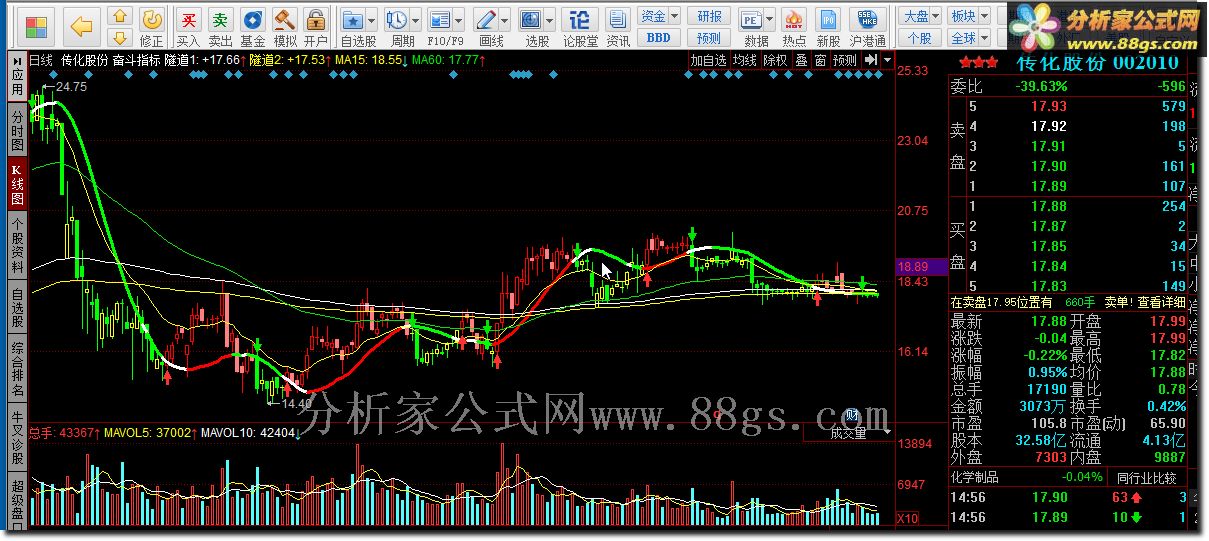Image resolution: width=1209 pixels, height=541 pixels.
Task: Switch to the K线图 sidebar tab
Action: [18, 184]
